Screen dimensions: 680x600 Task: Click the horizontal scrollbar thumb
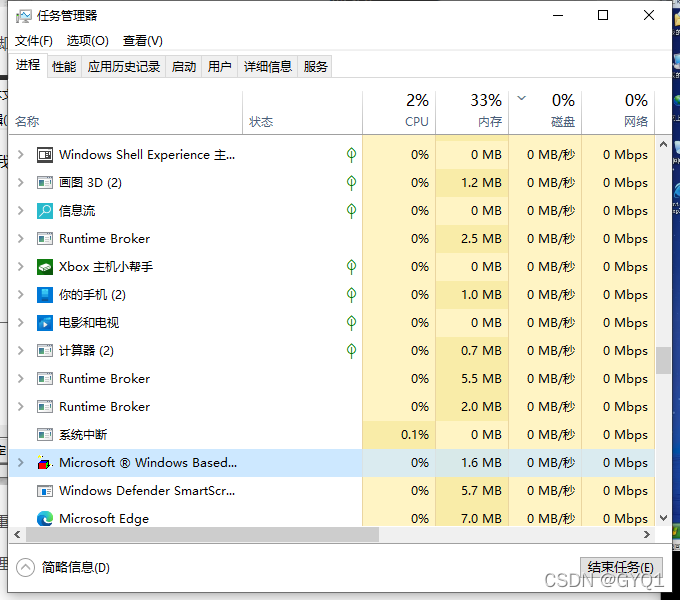tap(203, 535)
